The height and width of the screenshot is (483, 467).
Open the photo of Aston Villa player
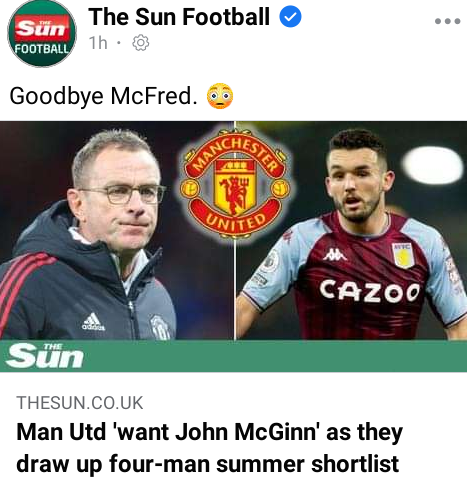tap(351, 230)
